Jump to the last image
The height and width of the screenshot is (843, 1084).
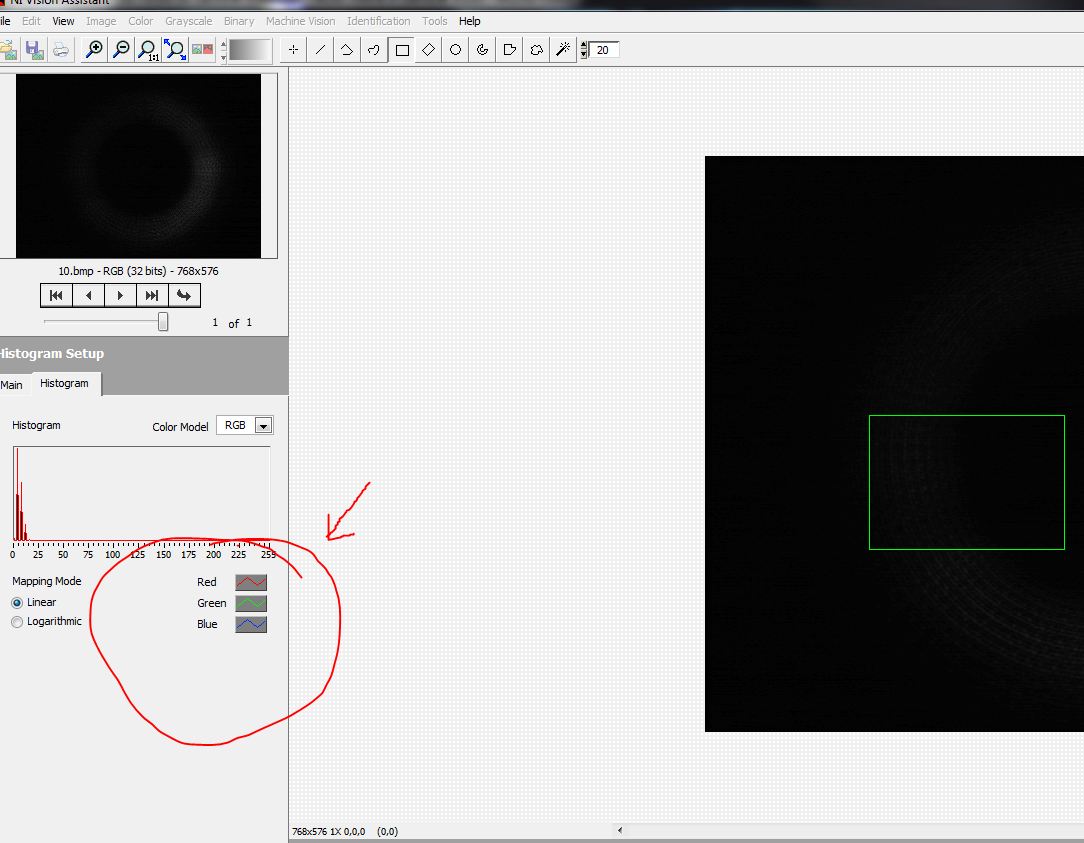click(x=152, y=295)
